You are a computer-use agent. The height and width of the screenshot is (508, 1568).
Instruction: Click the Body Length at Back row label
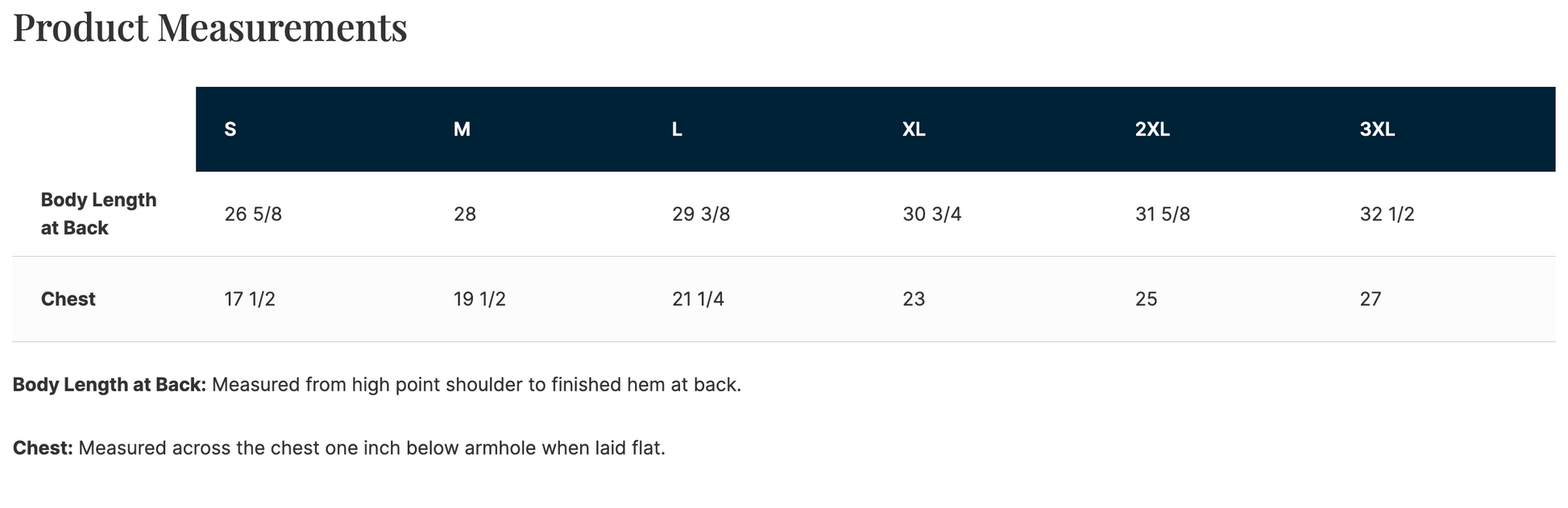click(98, 214)
